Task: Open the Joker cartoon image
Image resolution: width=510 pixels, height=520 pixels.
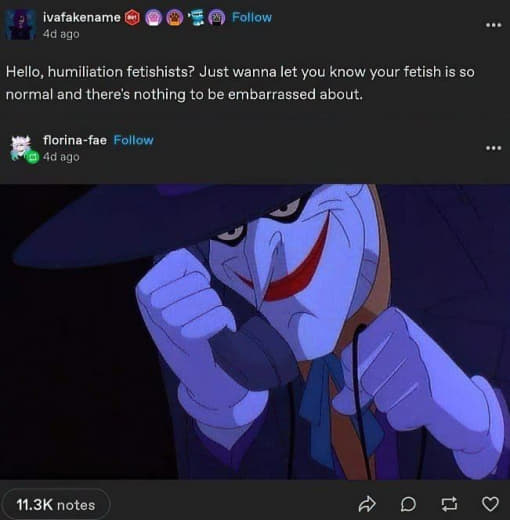Action: (255, 332)
